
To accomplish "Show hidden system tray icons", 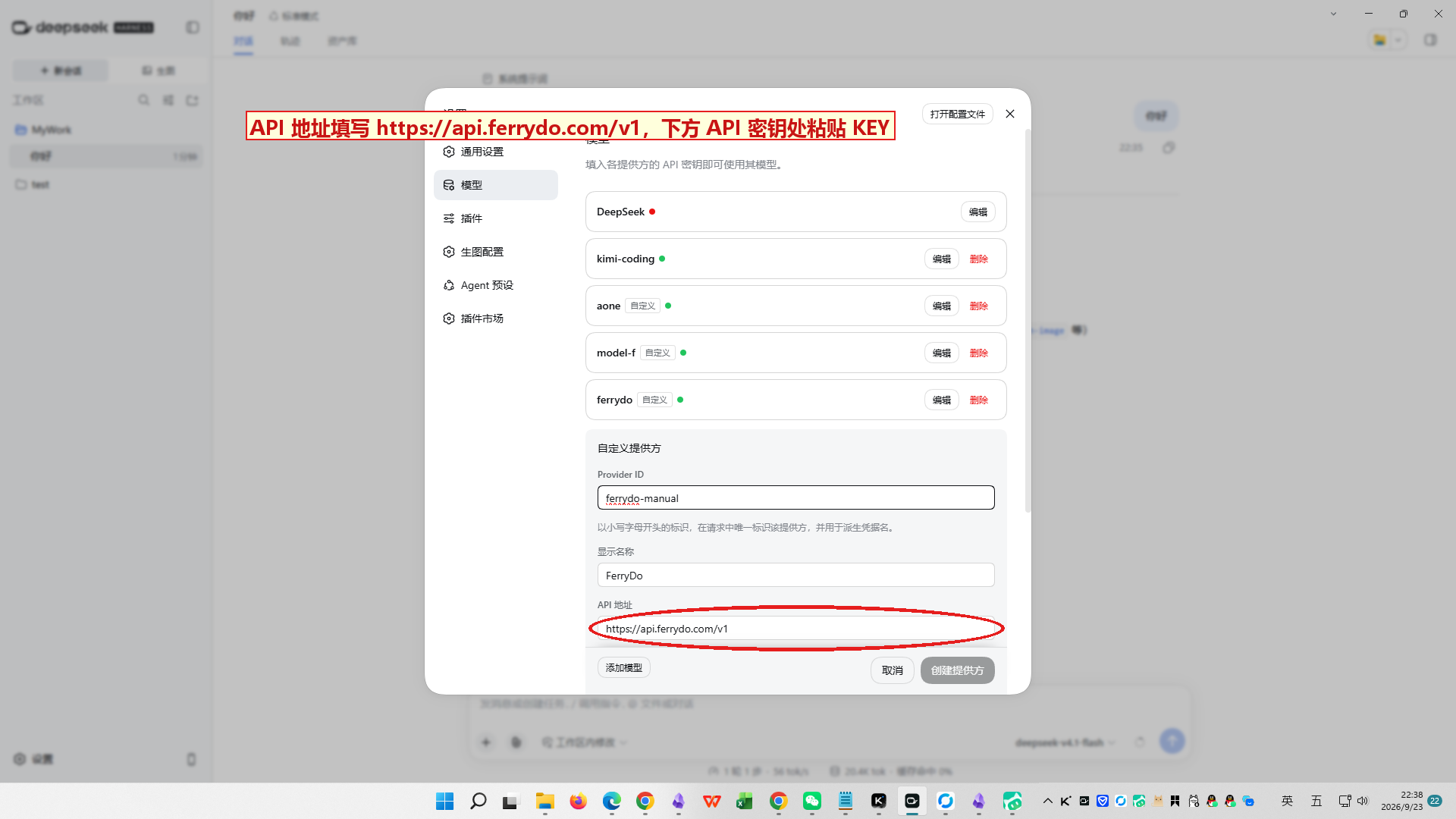I will (1047, 801).
